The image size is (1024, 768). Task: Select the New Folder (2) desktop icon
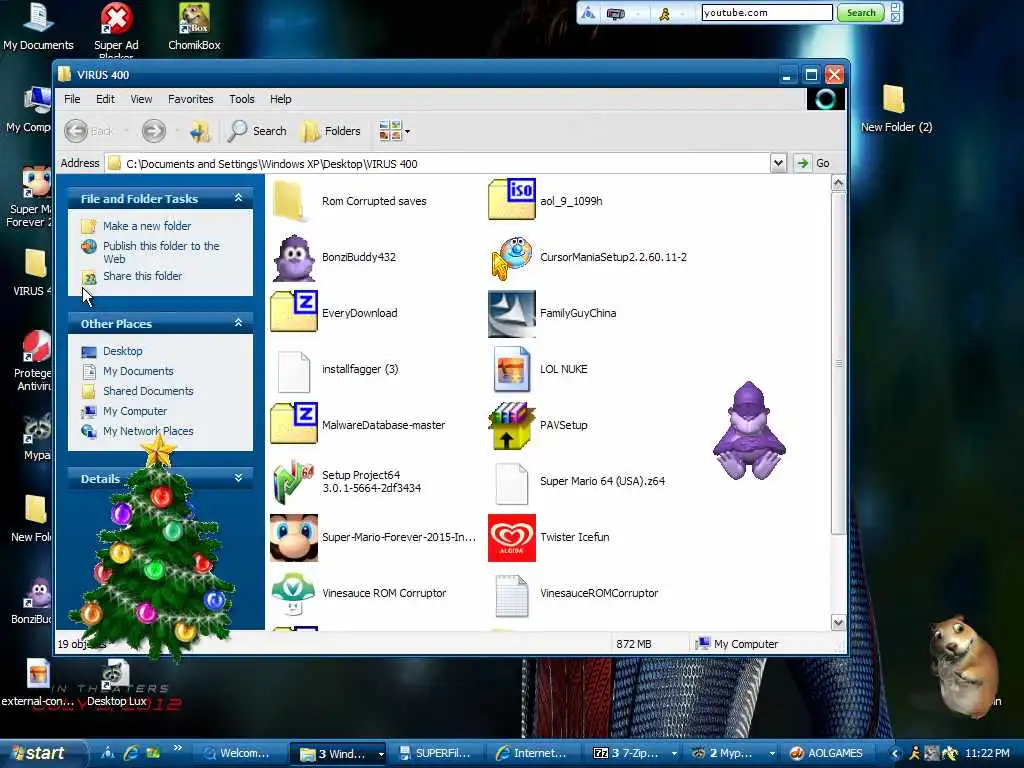pos(896,109)
